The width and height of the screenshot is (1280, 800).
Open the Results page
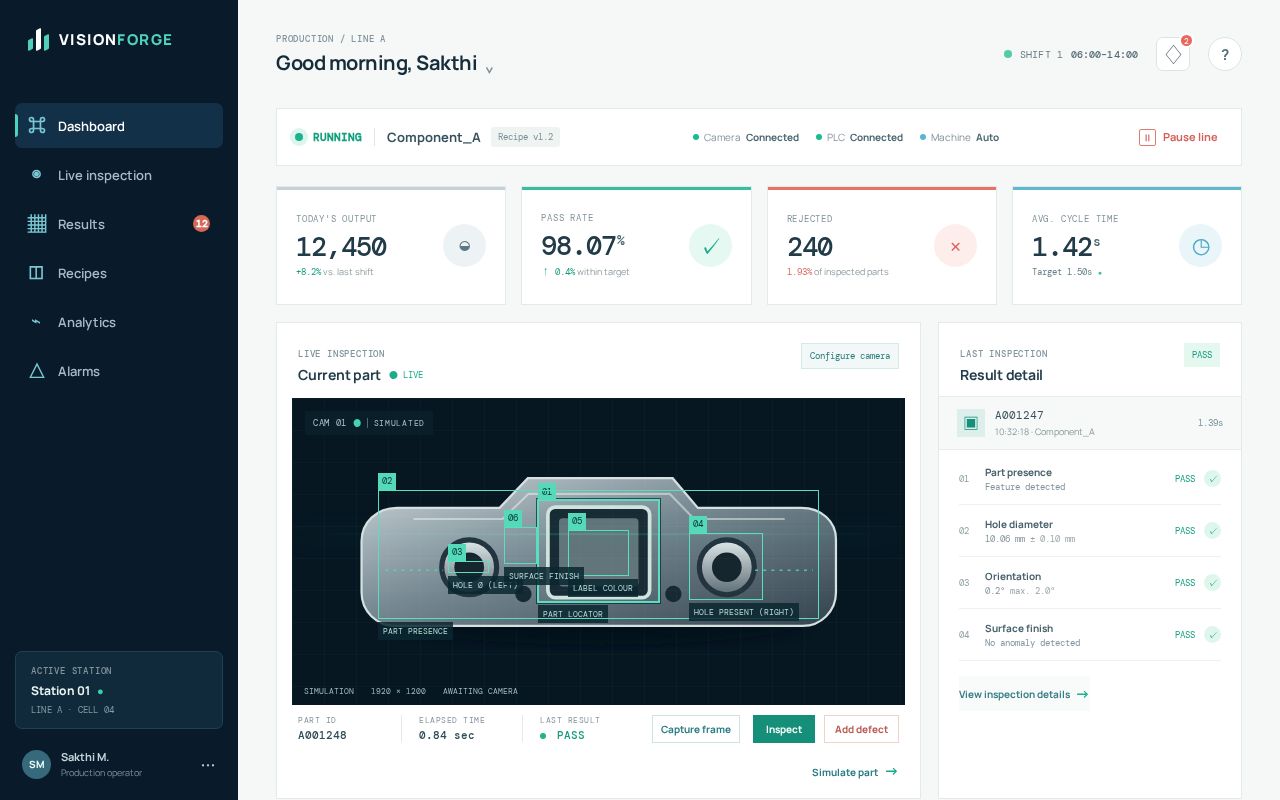(x=119, y=224)
